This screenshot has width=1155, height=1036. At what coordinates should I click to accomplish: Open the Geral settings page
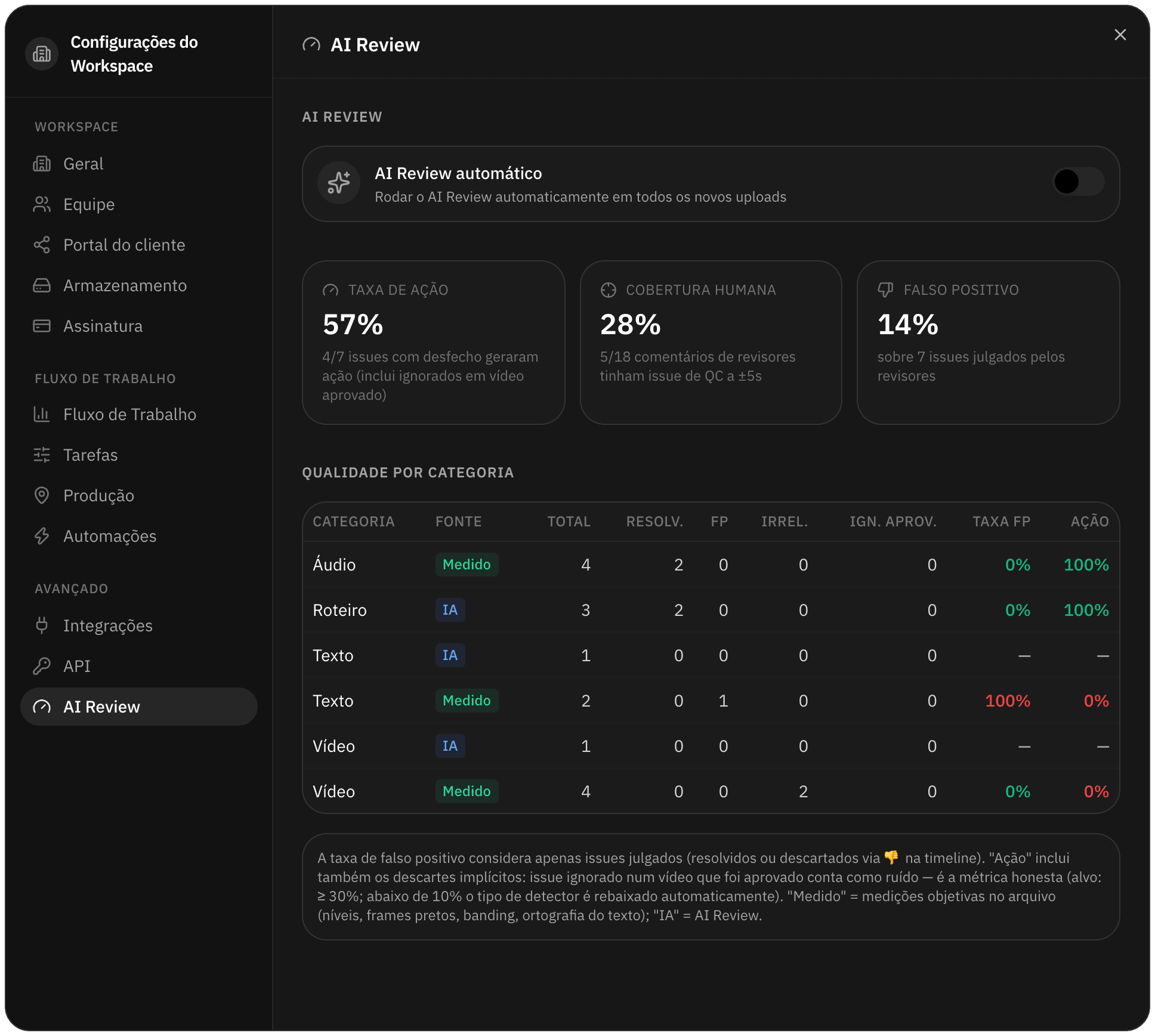point(139,164)
